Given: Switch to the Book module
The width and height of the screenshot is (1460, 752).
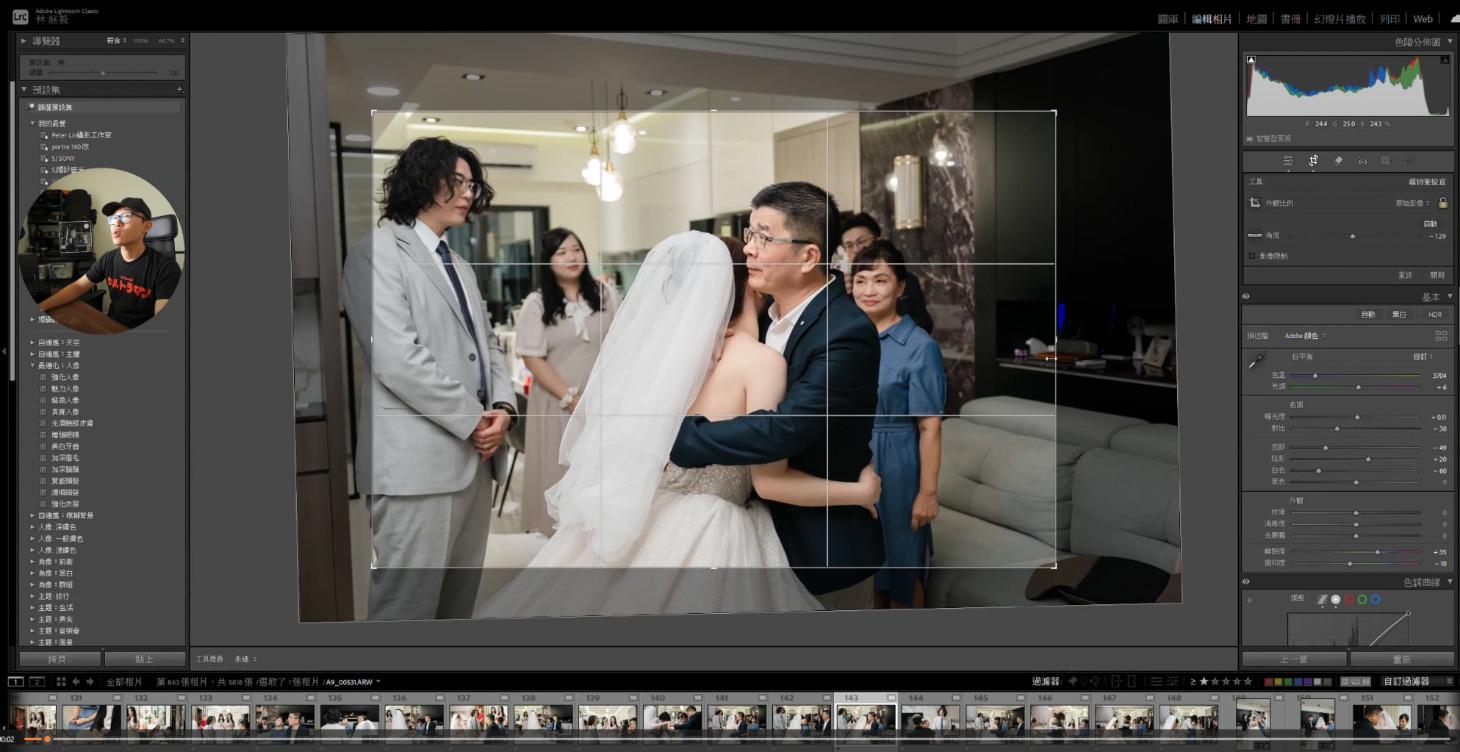Looking at the screenshot, I should [x=1291, y=19].
